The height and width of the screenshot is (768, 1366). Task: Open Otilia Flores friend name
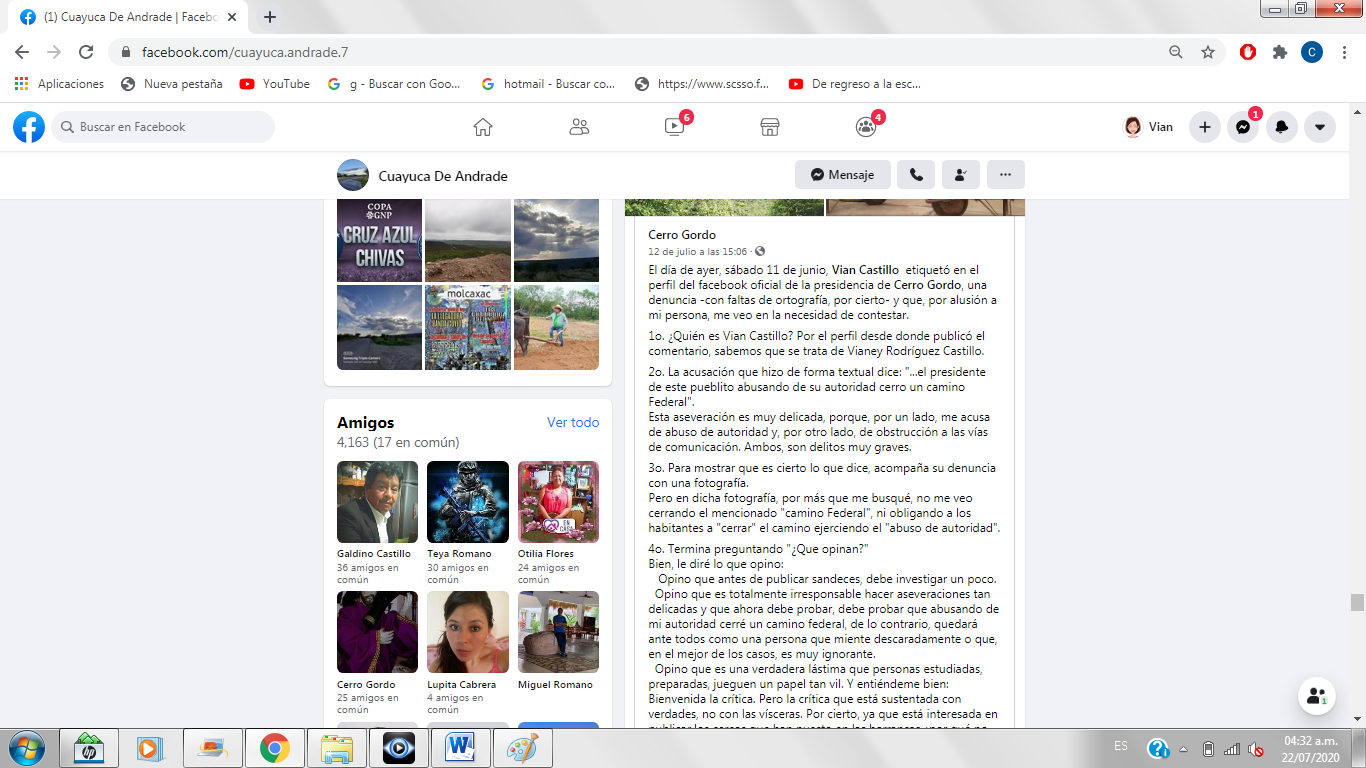coord(546,554)
